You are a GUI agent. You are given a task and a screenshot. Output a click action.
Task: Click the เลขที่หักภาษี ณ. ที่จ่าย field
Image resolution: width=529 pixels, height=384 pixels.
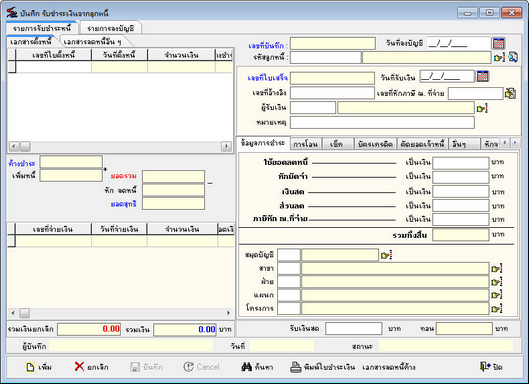tap(475, 93)
